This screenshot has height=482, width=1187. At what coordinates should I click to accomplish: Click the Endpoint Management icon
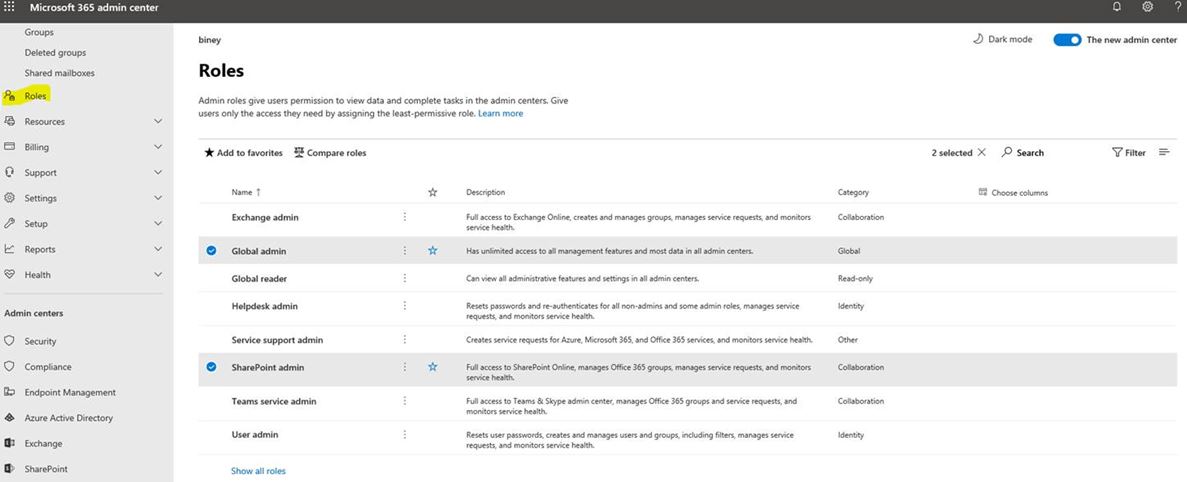tap(10, 392)
